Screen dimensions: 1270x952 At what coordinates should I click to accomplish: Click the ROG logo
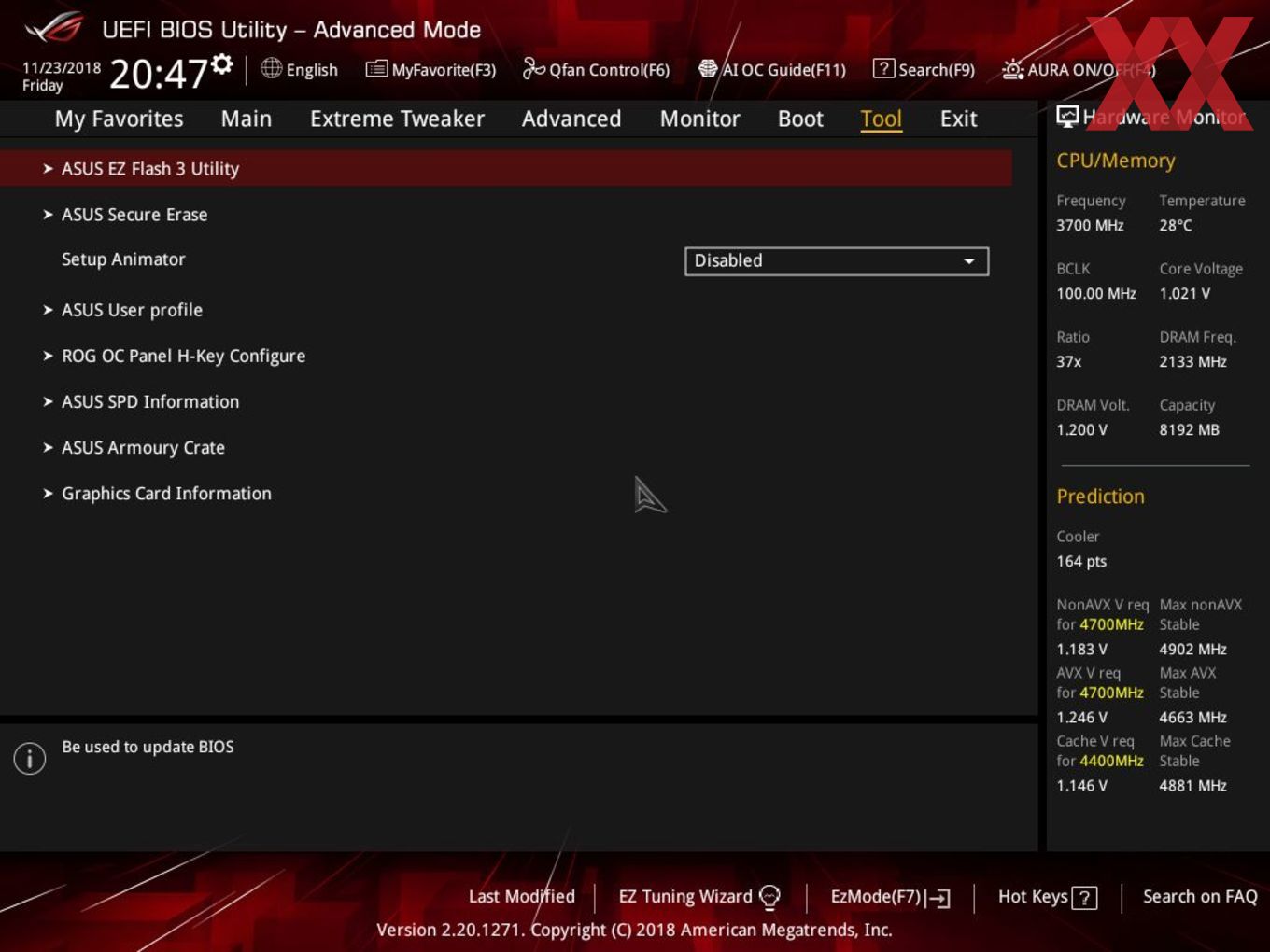(x=53, y=28)
